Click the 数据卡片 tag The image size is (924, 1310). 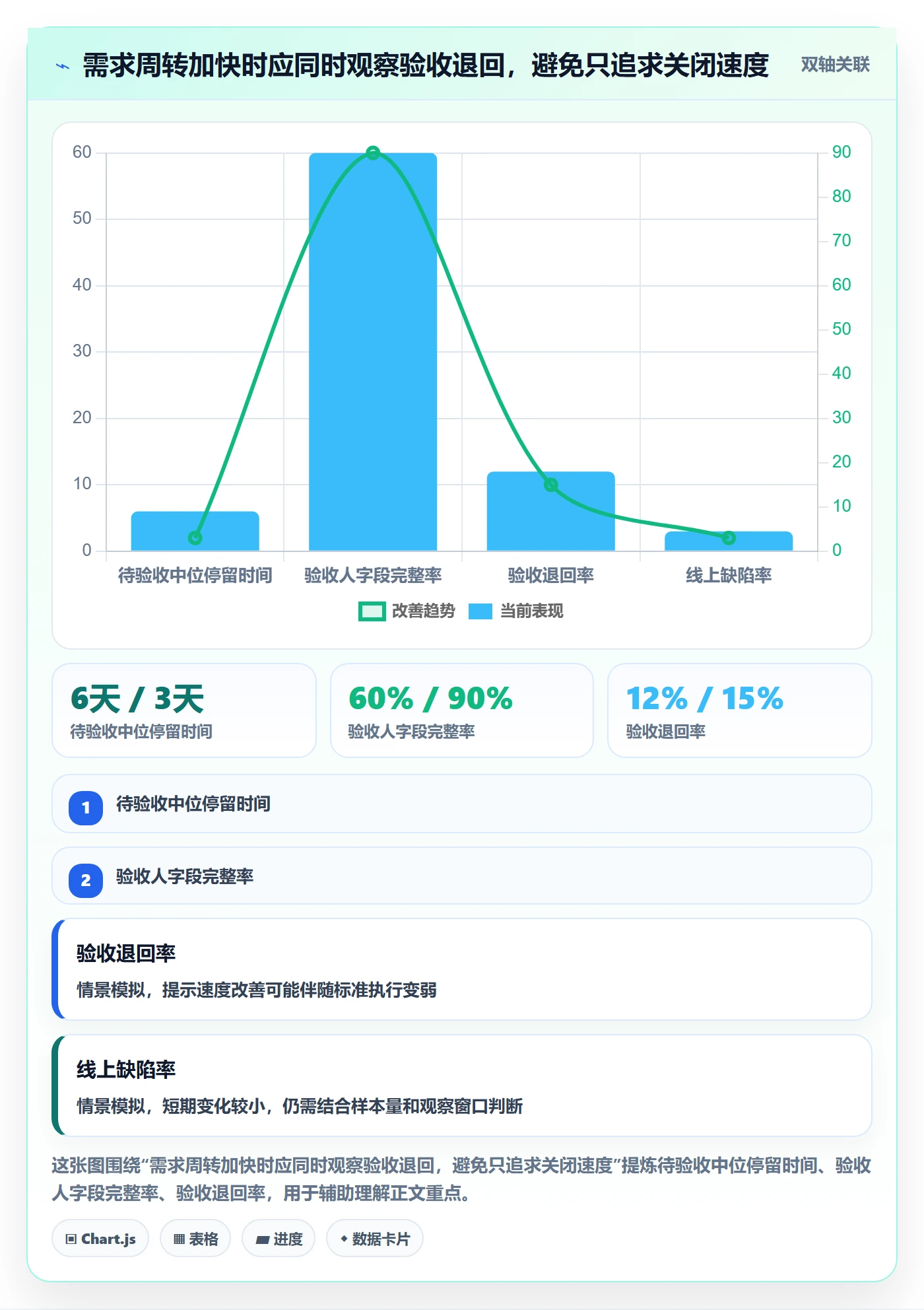tap(375, 1239)
